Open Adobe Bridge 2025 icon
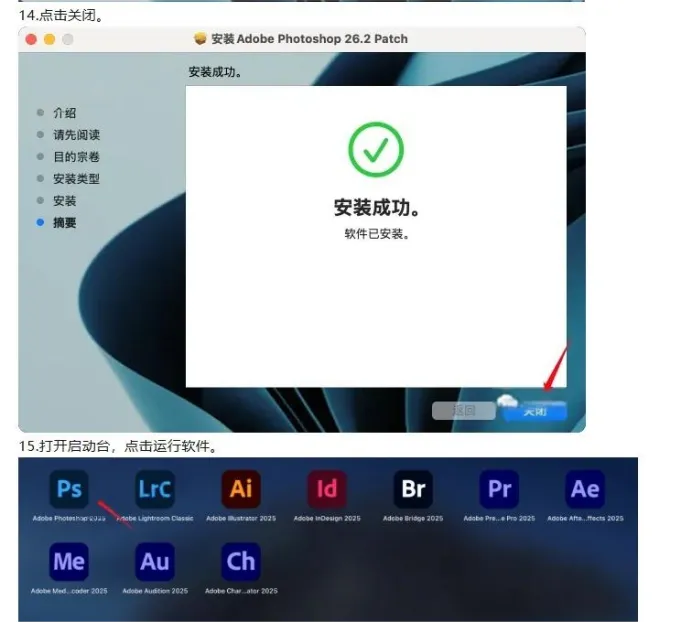Screen dimensions: 692x623 [413, 489]
